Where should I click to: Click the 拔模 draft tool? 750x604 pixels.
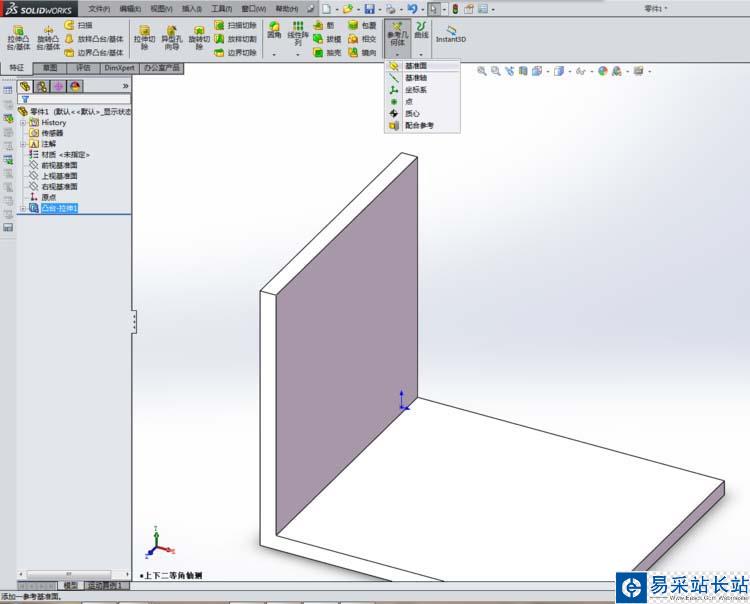coord(327,39)
